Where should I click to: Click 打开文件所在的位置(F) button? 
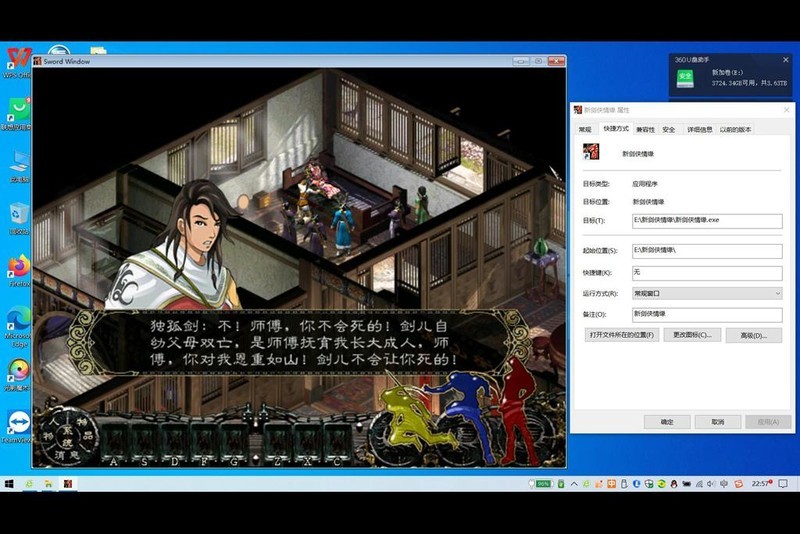[x=621, y=335]
